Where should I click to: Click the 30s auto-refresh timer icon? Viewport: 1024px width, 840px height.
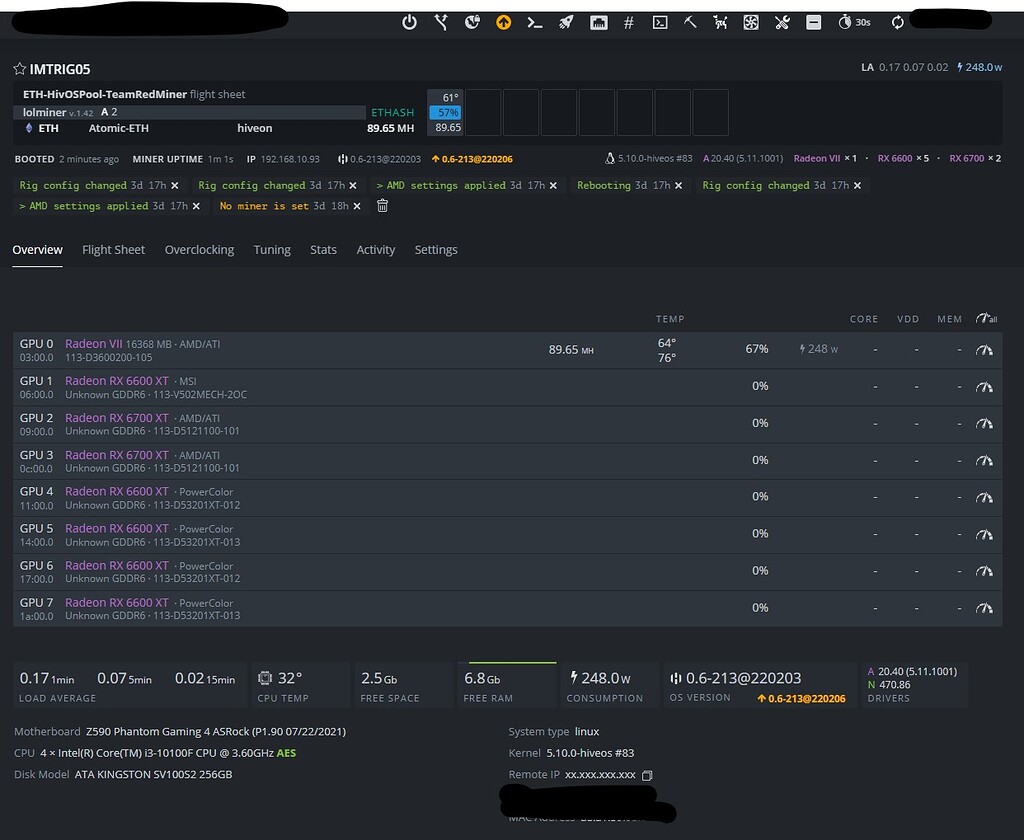click(846, 22)
